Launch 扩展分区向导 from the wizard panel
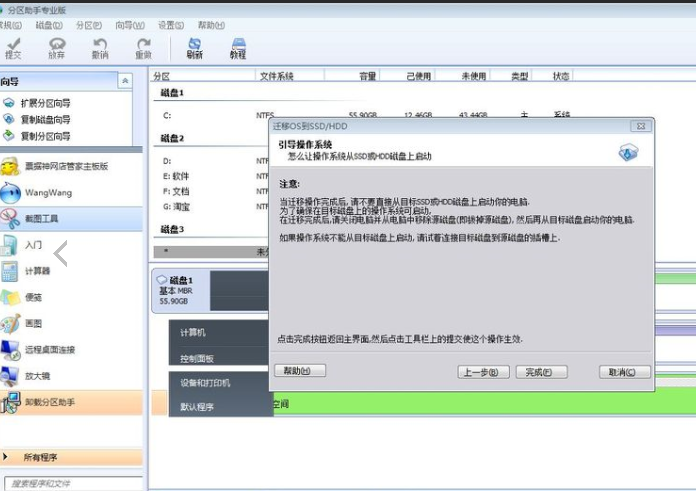 [45, 103]
